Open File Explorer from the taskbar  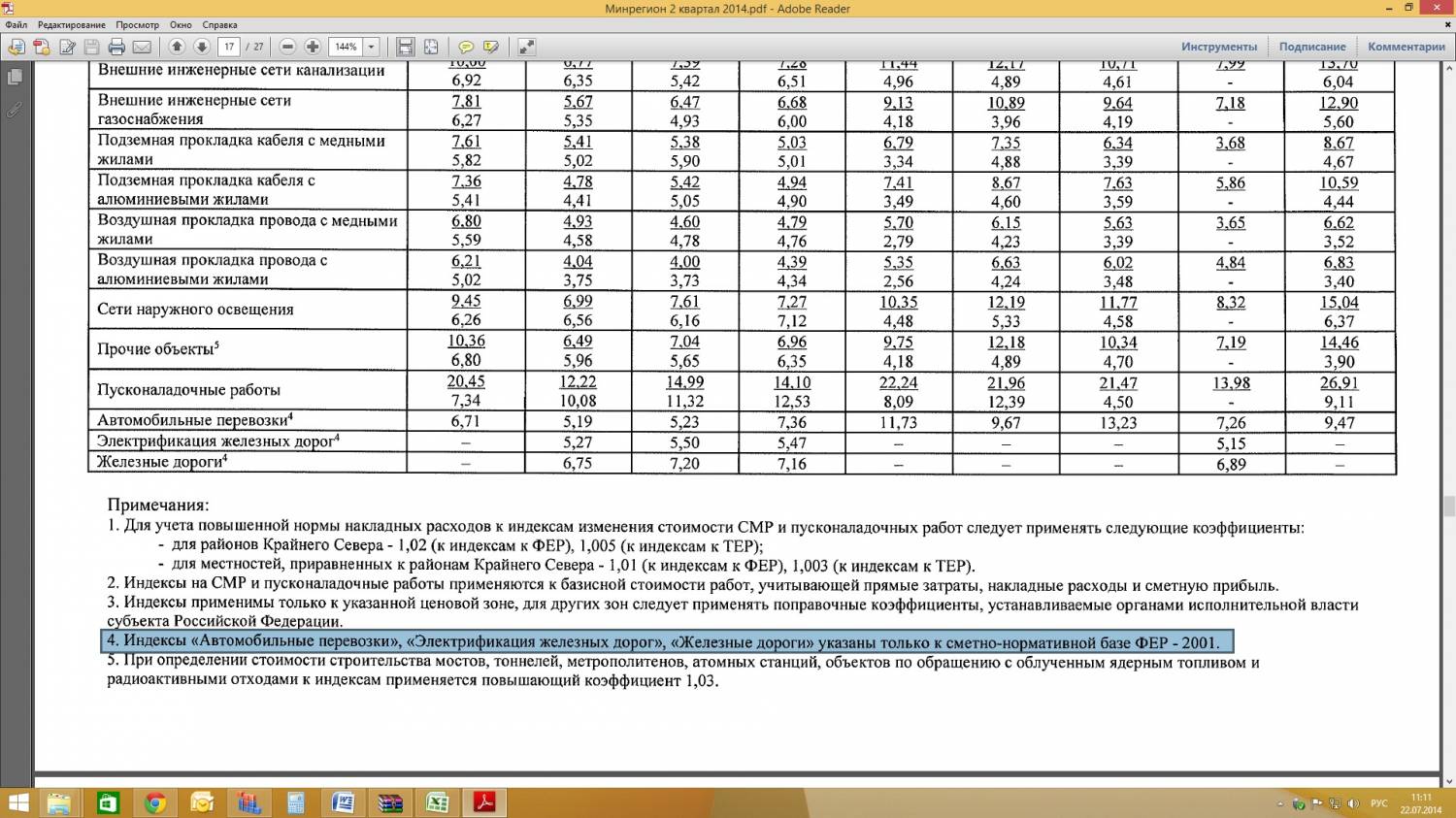click(x=59, y=802)
